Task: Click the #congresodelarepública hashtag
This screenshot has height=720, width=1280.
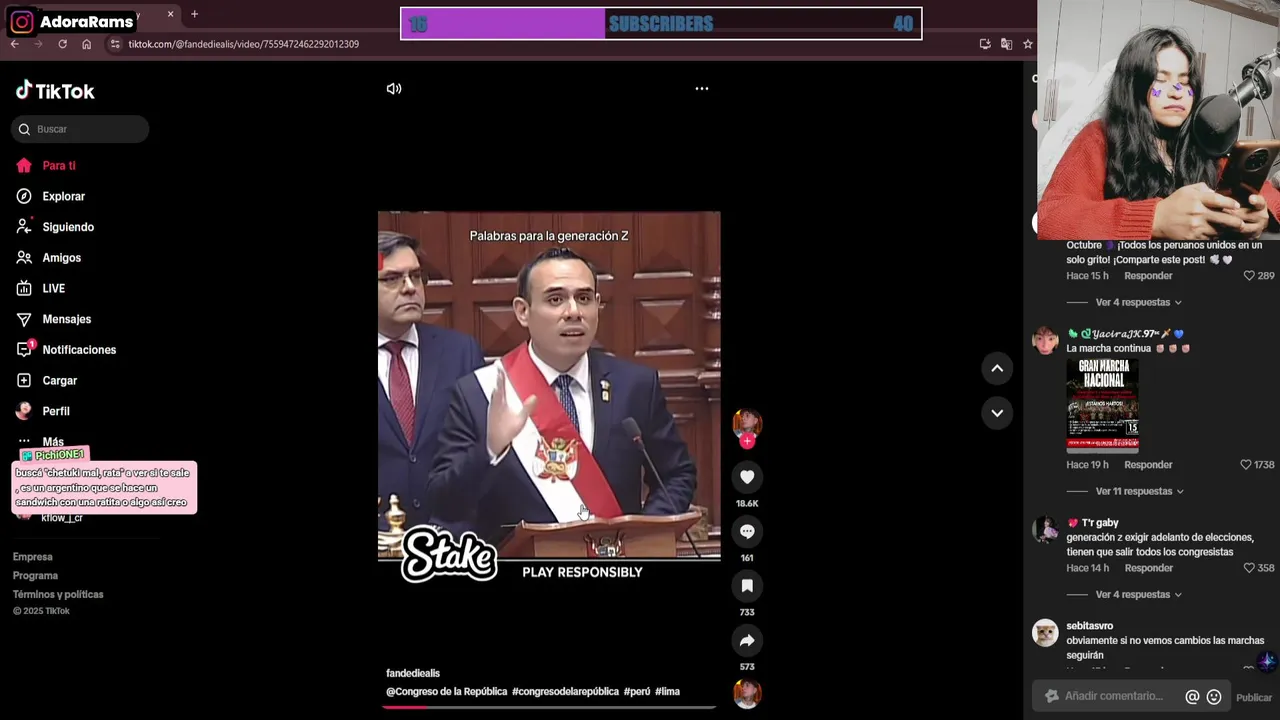Action: click(565, 691)
